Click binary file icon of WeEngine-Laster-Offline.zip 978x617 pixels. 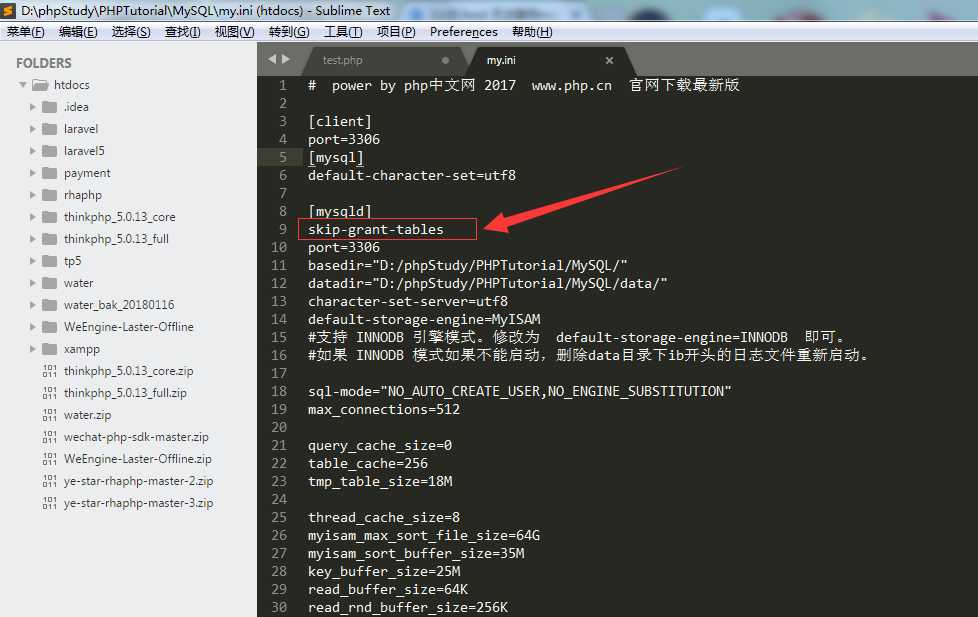tap(50, 459)
